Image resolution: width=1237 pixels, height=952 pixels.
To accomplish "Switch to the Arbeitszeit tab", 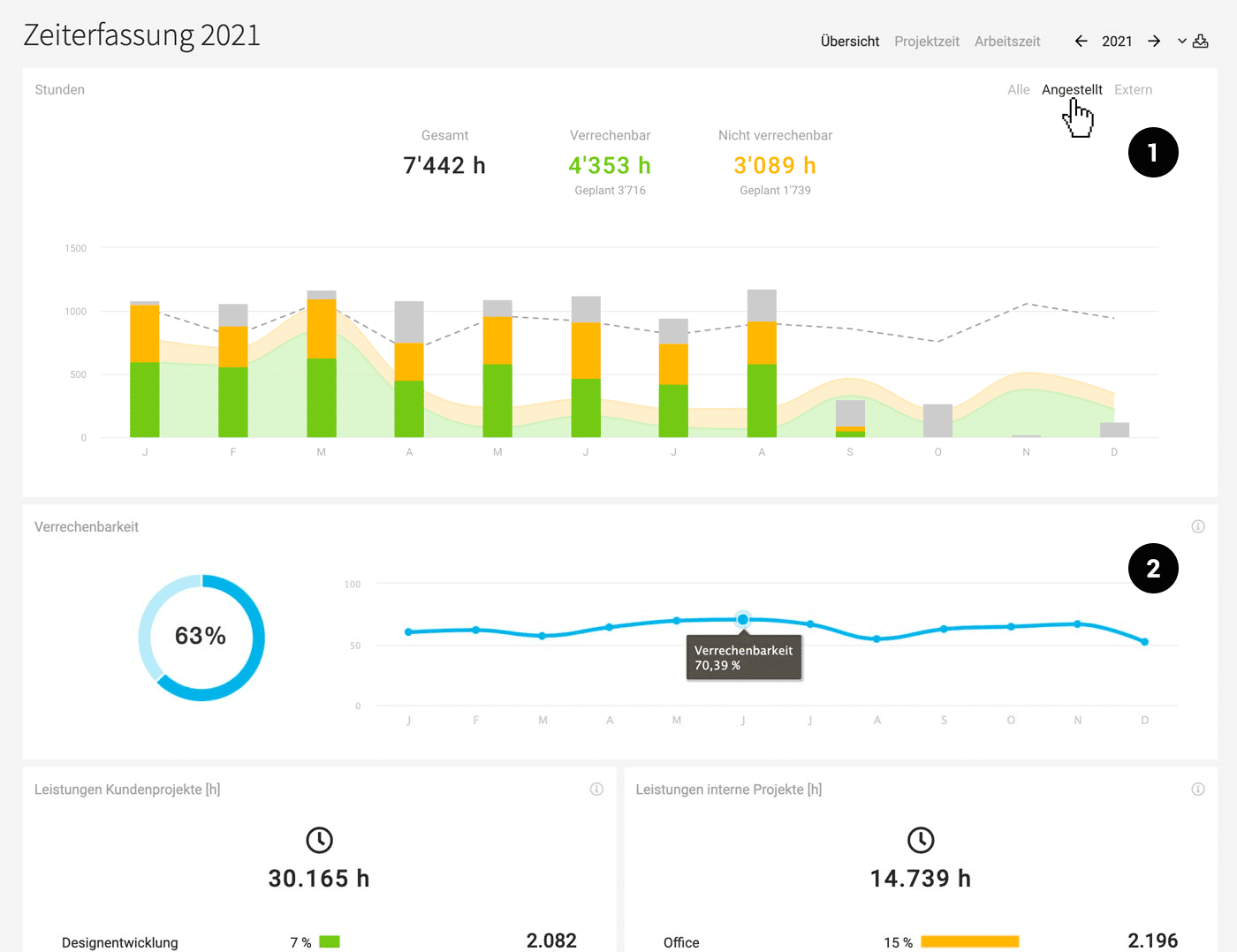I will pos(1007,42).
